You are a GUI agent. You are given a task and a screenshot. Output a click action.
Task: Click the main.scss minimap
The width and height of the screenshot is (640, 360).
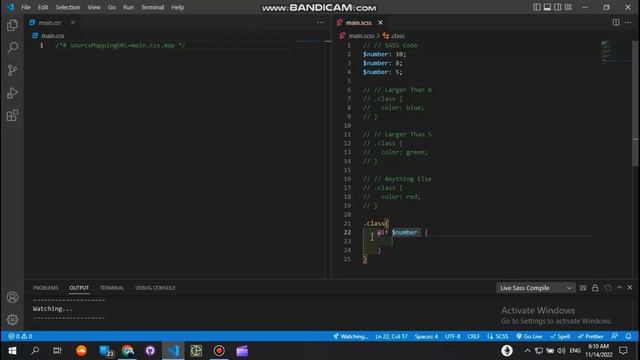[x=616, y=51]
